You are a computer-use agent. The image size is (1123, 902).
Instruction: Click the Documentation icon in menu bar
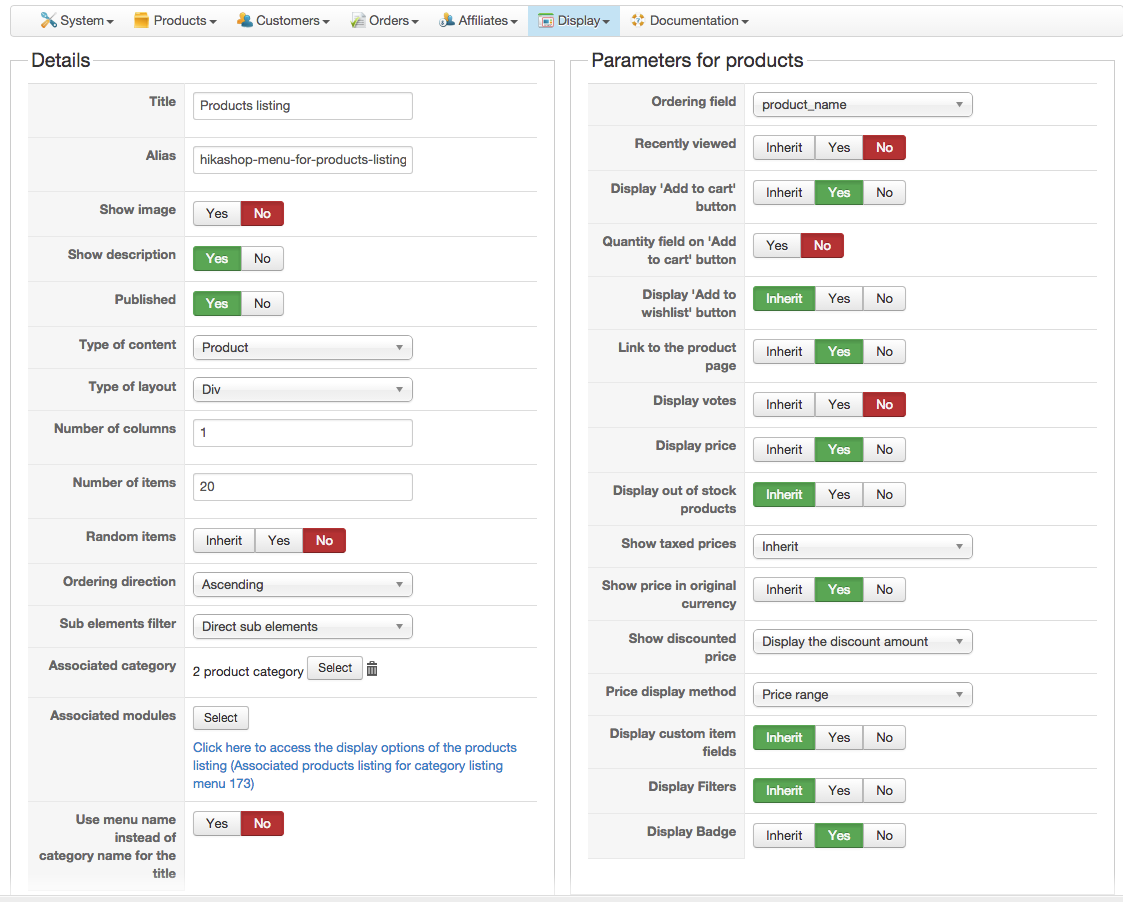(x=638, y=20)
